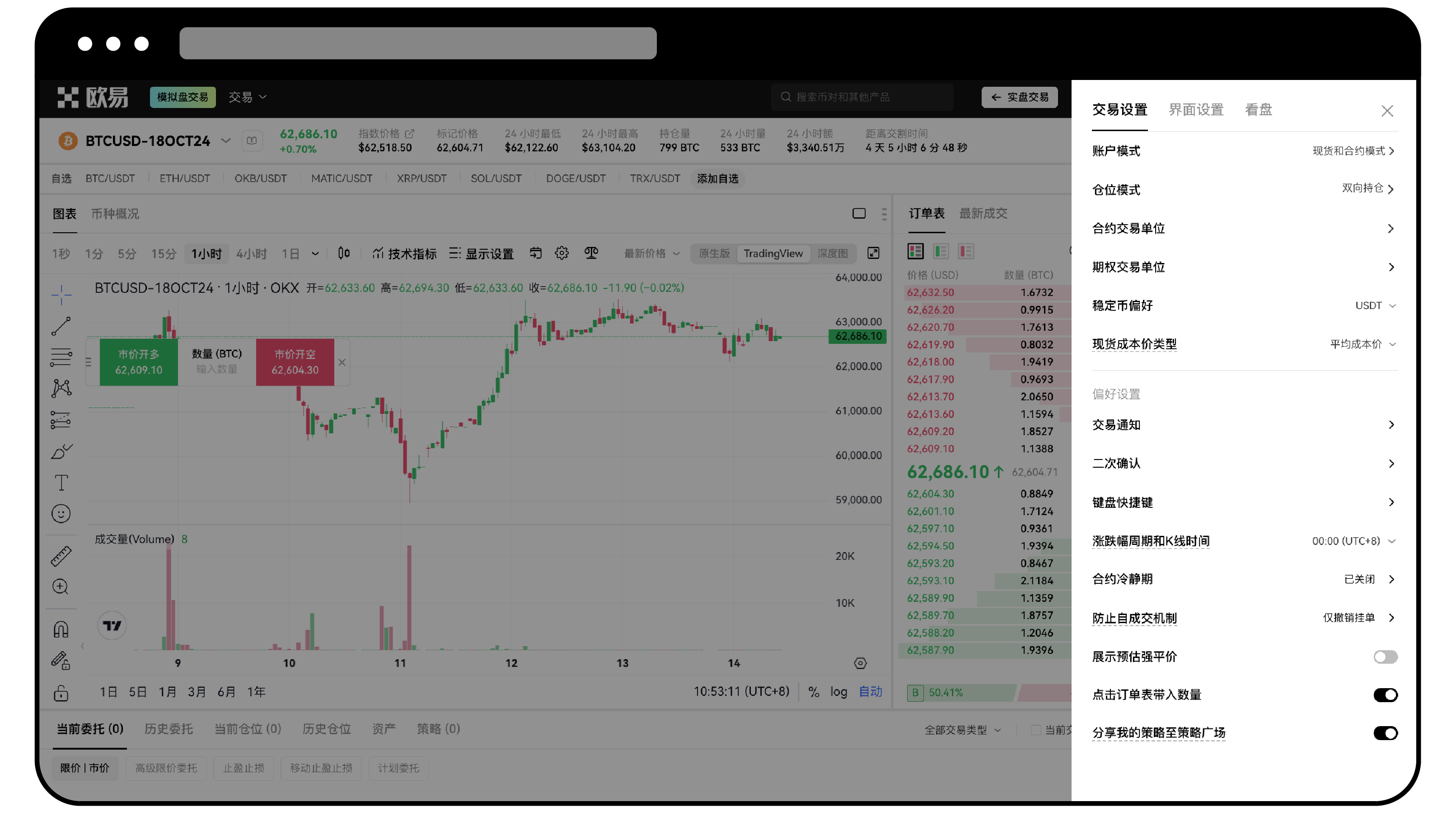Toggle log scale on chart
1456x821 pixels.
[x=838, y=692]
